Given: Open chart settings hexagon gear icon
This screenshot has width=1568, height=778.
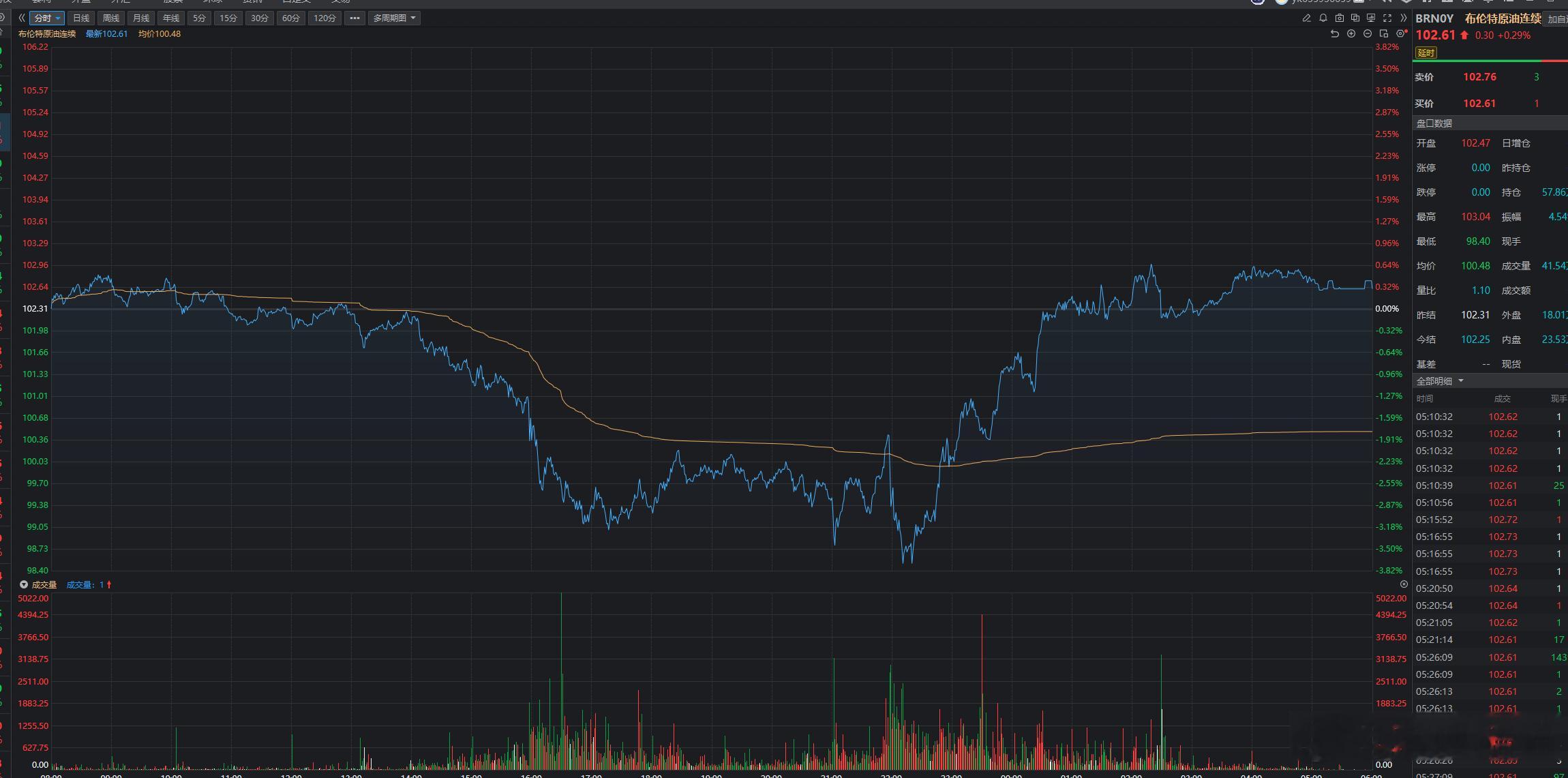Looking at the screenshot, I should pos(1400,33).
